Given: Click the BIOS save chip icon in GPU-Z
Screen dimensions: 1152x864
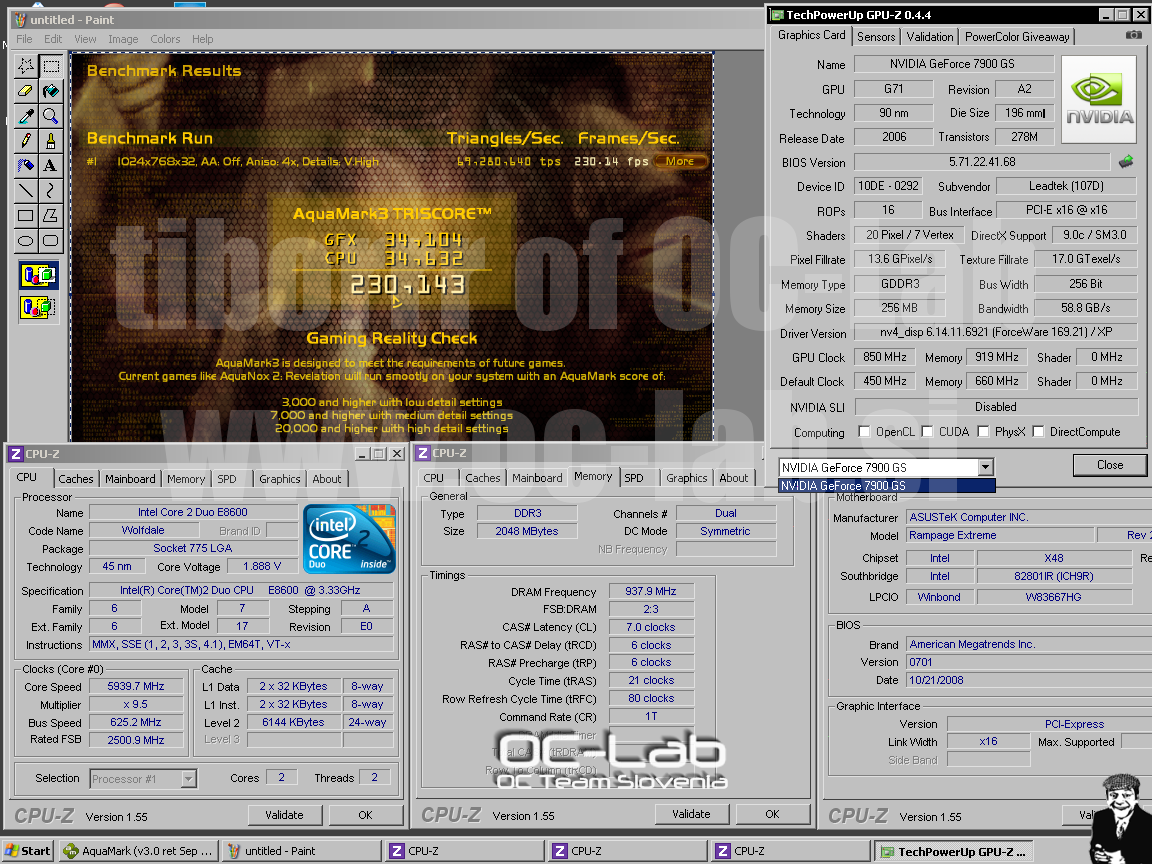Looking at the screenshot, I should tap(1126, 161).
